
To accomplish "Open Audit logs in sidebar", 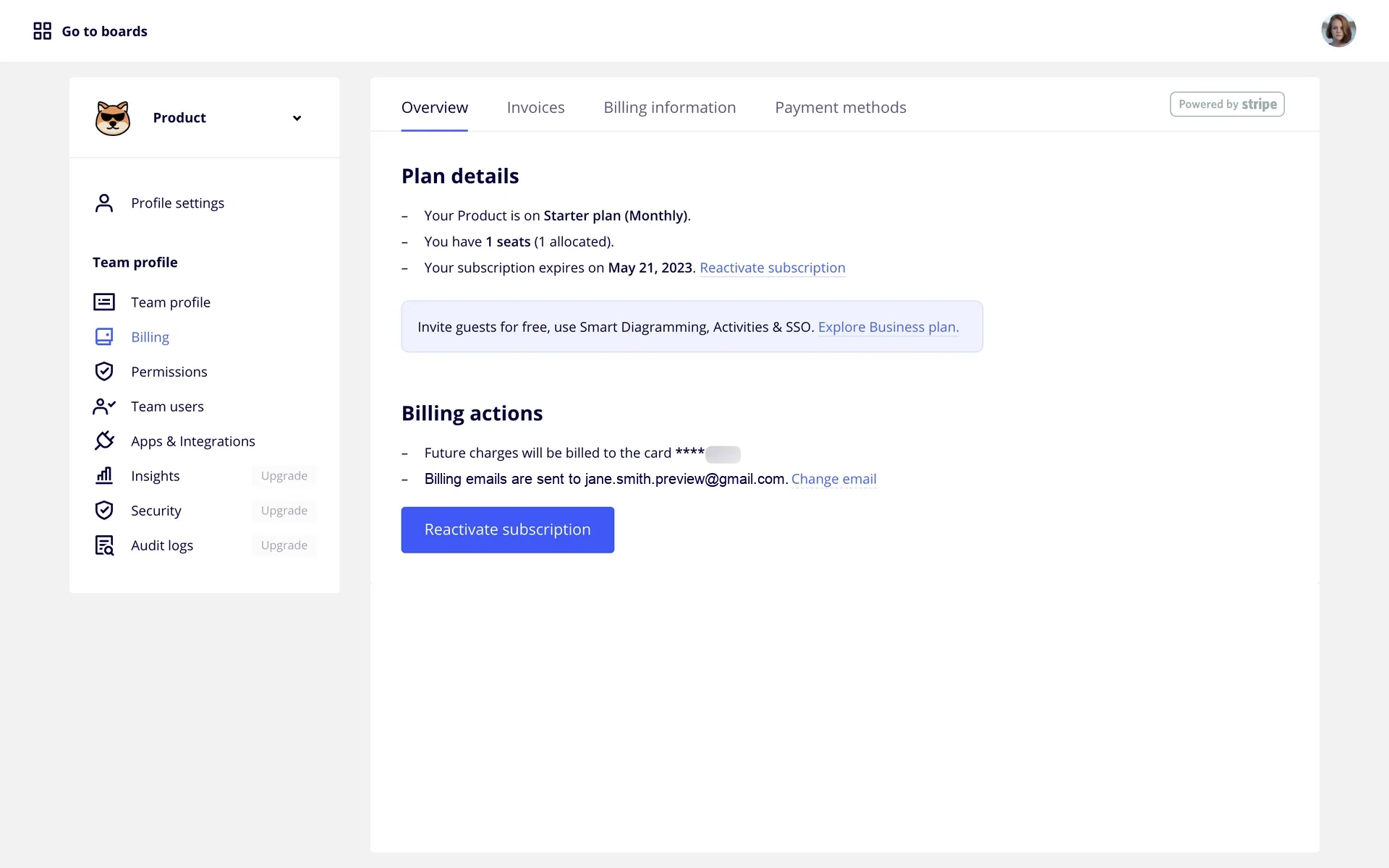I will pos(162,545).
